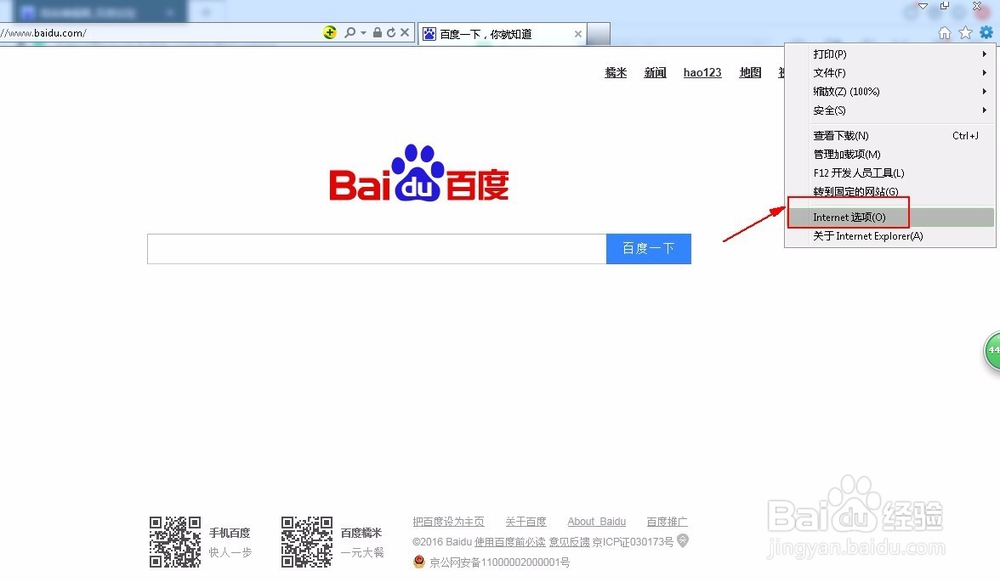
Task: Click the Tools gear icon
Action: coord(987,32)
